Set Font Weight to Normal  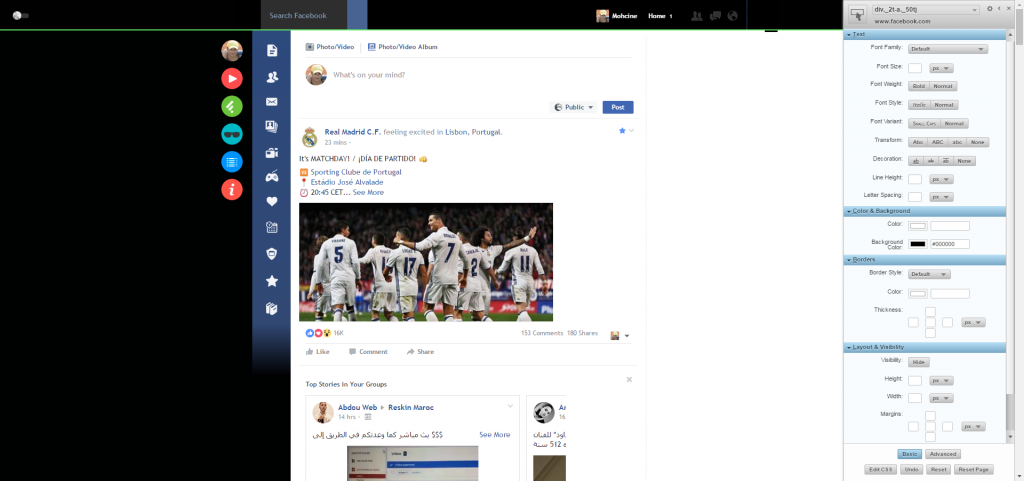click(943, 86)
